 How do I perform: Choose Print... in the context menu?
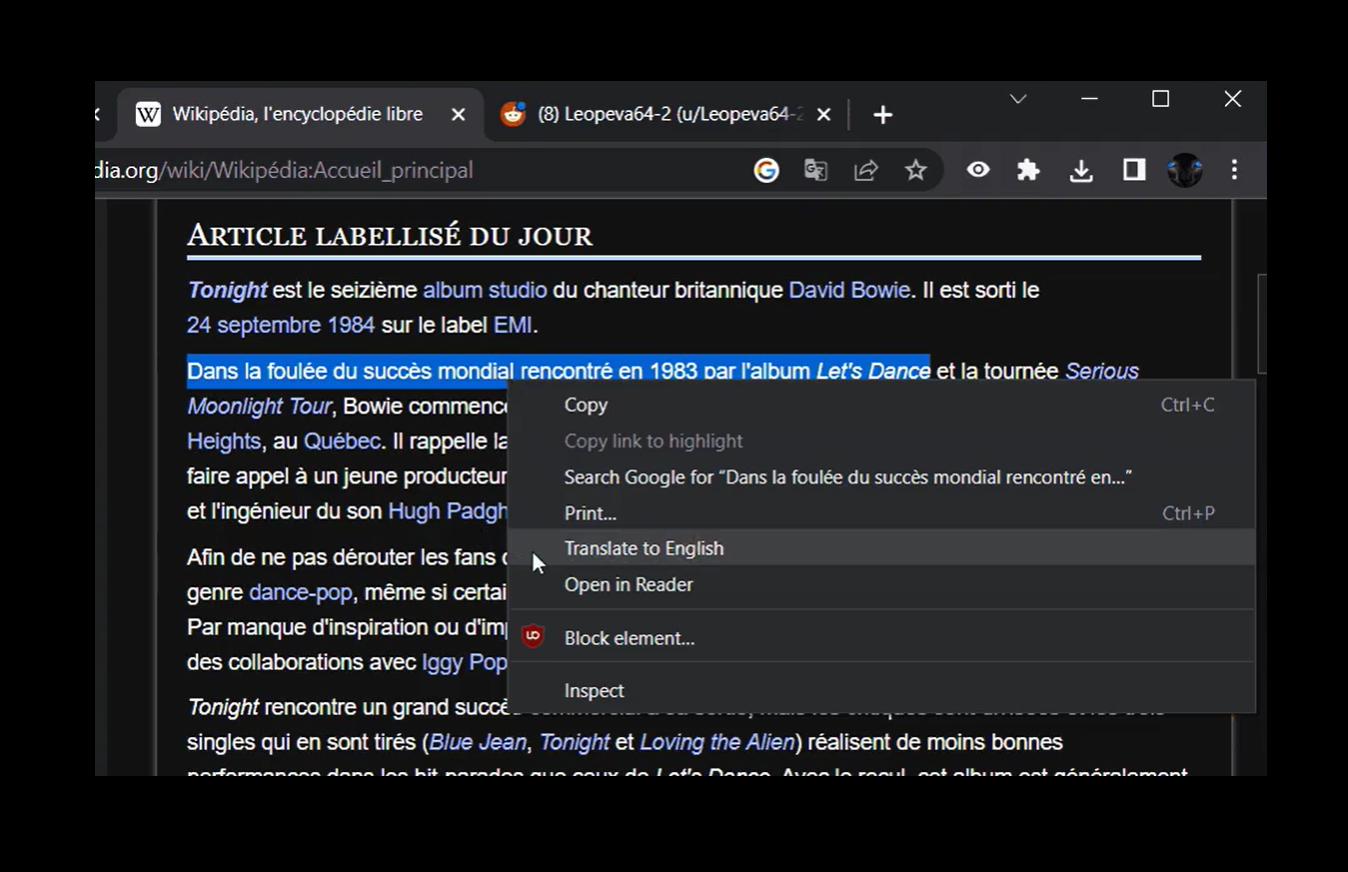[881, 513]
